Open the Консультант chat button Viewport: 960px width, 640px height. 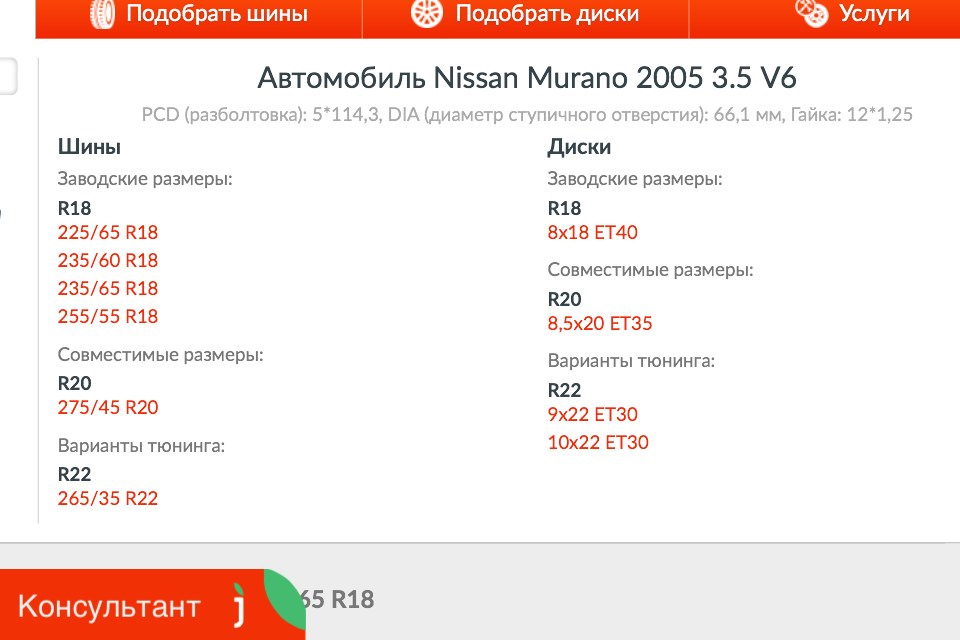tap(109, 606)
